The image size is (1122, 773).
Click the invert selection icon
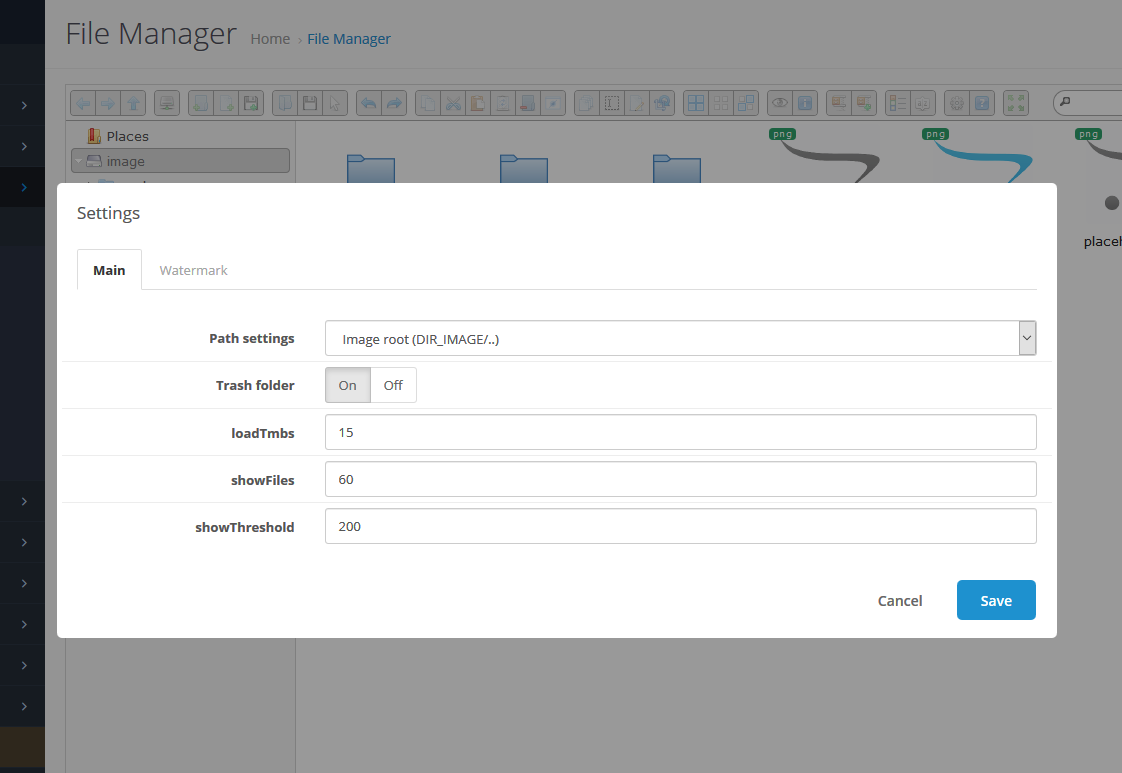[746, 104]
